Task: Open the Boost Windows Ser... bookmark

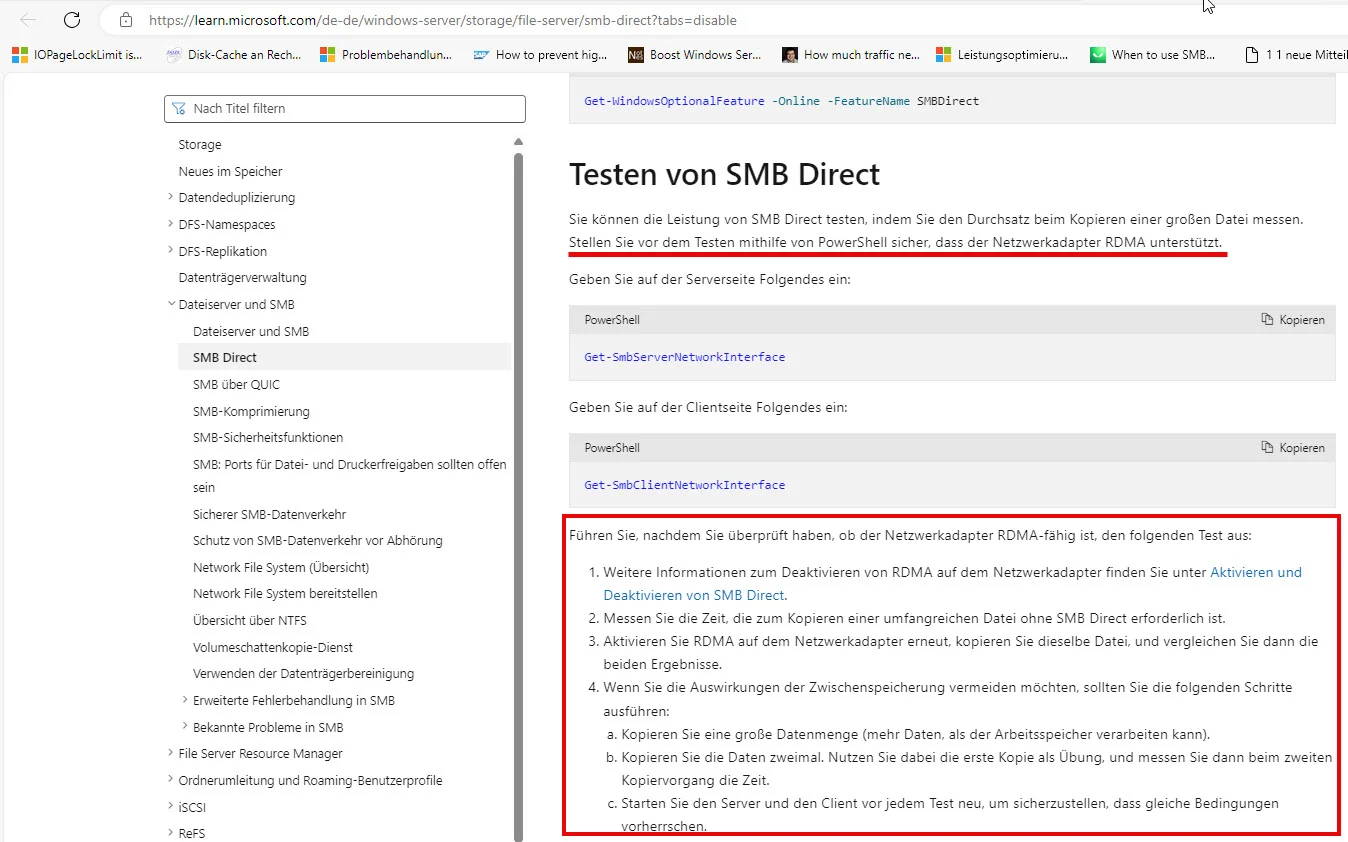Action: 694,55
